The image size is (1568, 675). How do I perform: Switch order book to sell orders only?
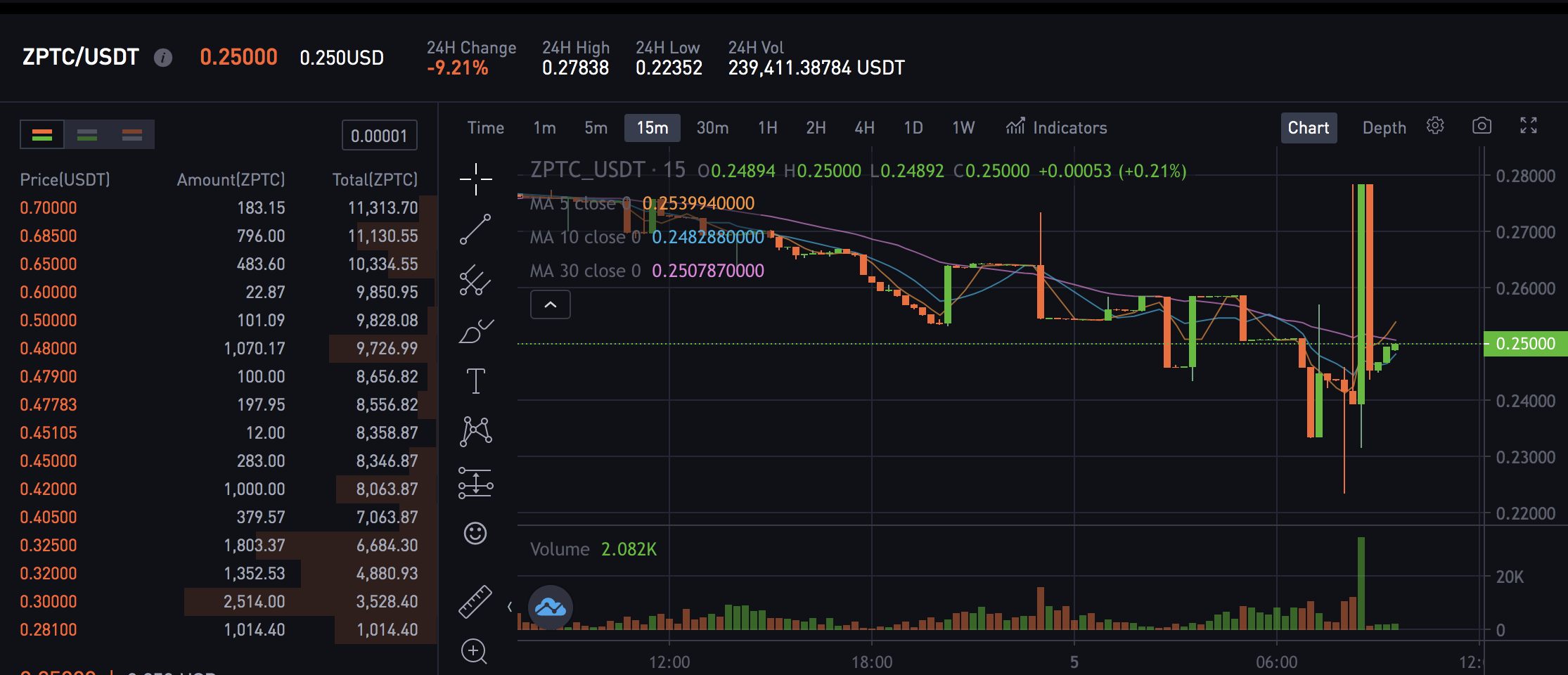point(132,134)
